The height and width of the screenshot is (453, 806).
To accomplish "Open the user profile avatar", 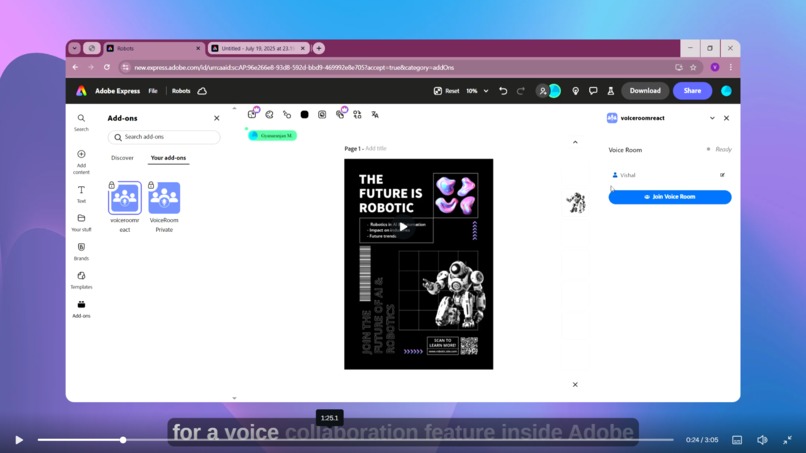I will click(x=726, y=91).
